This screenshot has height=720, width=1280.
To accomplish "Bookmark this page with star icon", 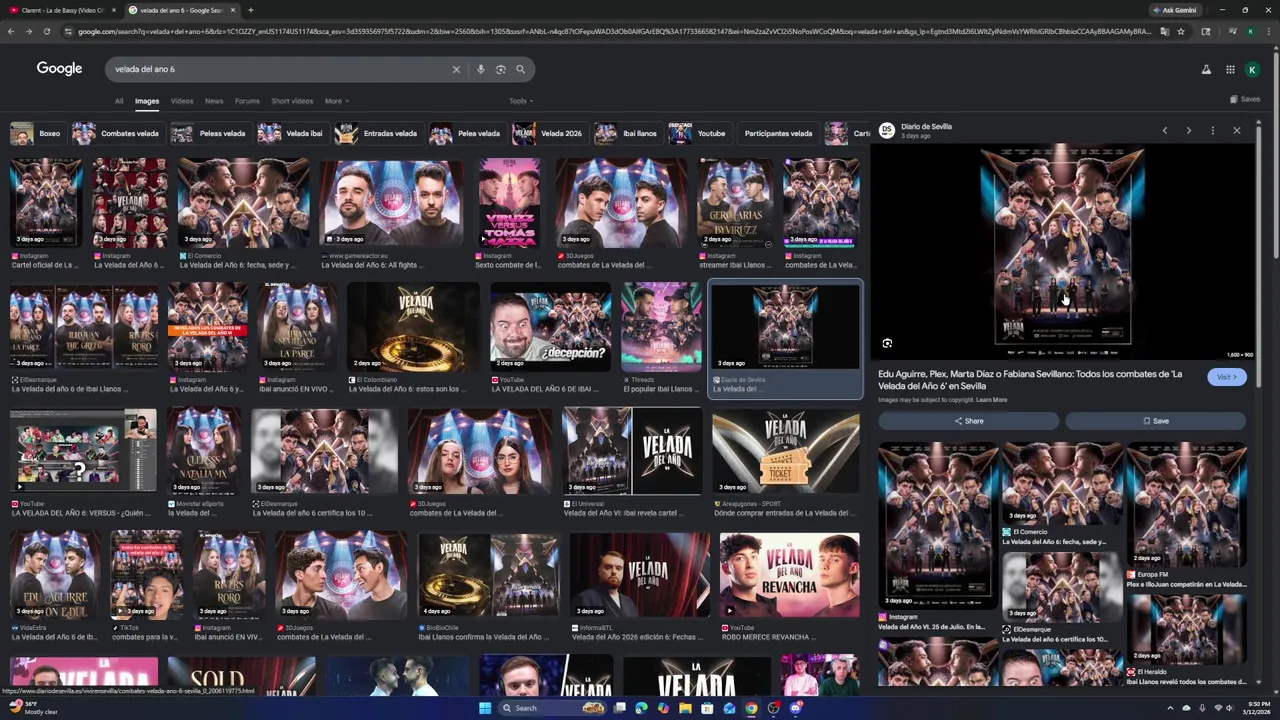I will pyautogui.click(x=1181, y=31).
